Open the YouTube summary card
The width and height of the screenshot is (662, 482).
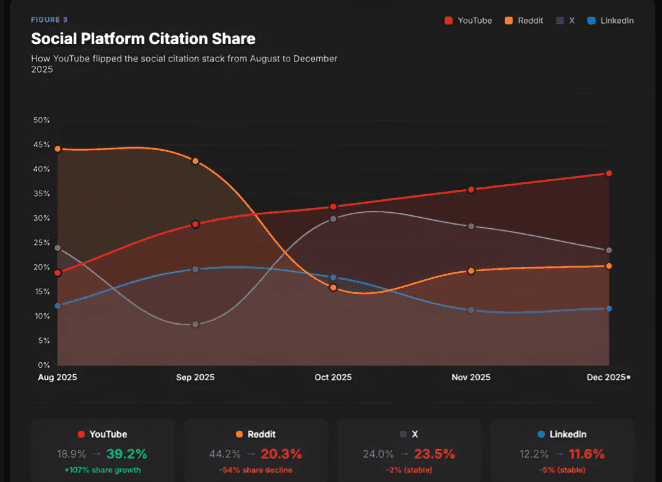103,451
